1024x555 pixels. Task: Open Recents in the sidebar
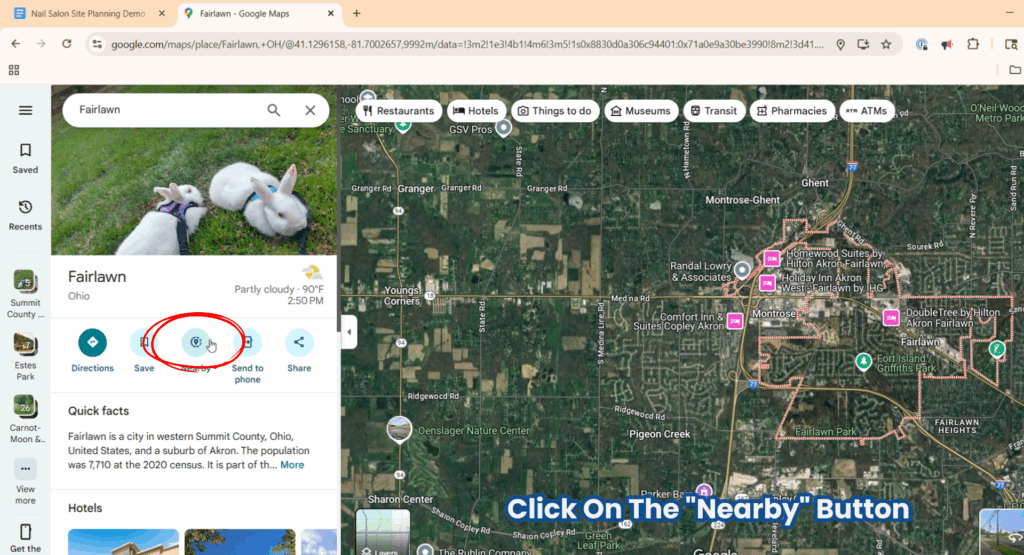pos(25,215)
